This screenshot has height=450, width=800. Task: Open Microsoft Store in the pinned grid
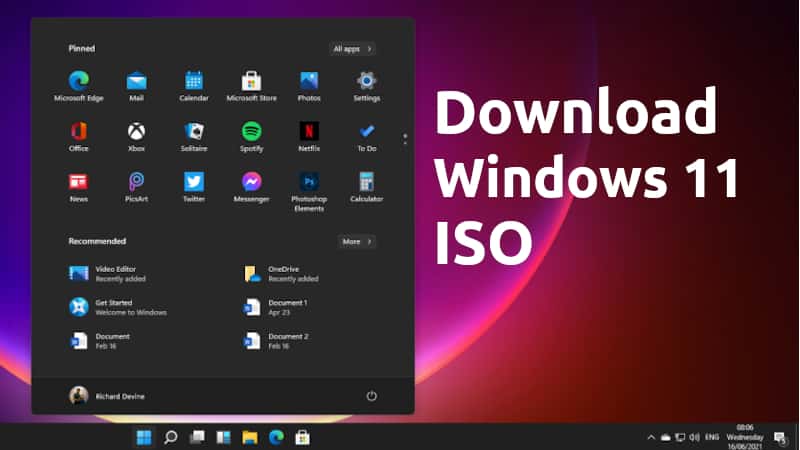tap(252, 86)
